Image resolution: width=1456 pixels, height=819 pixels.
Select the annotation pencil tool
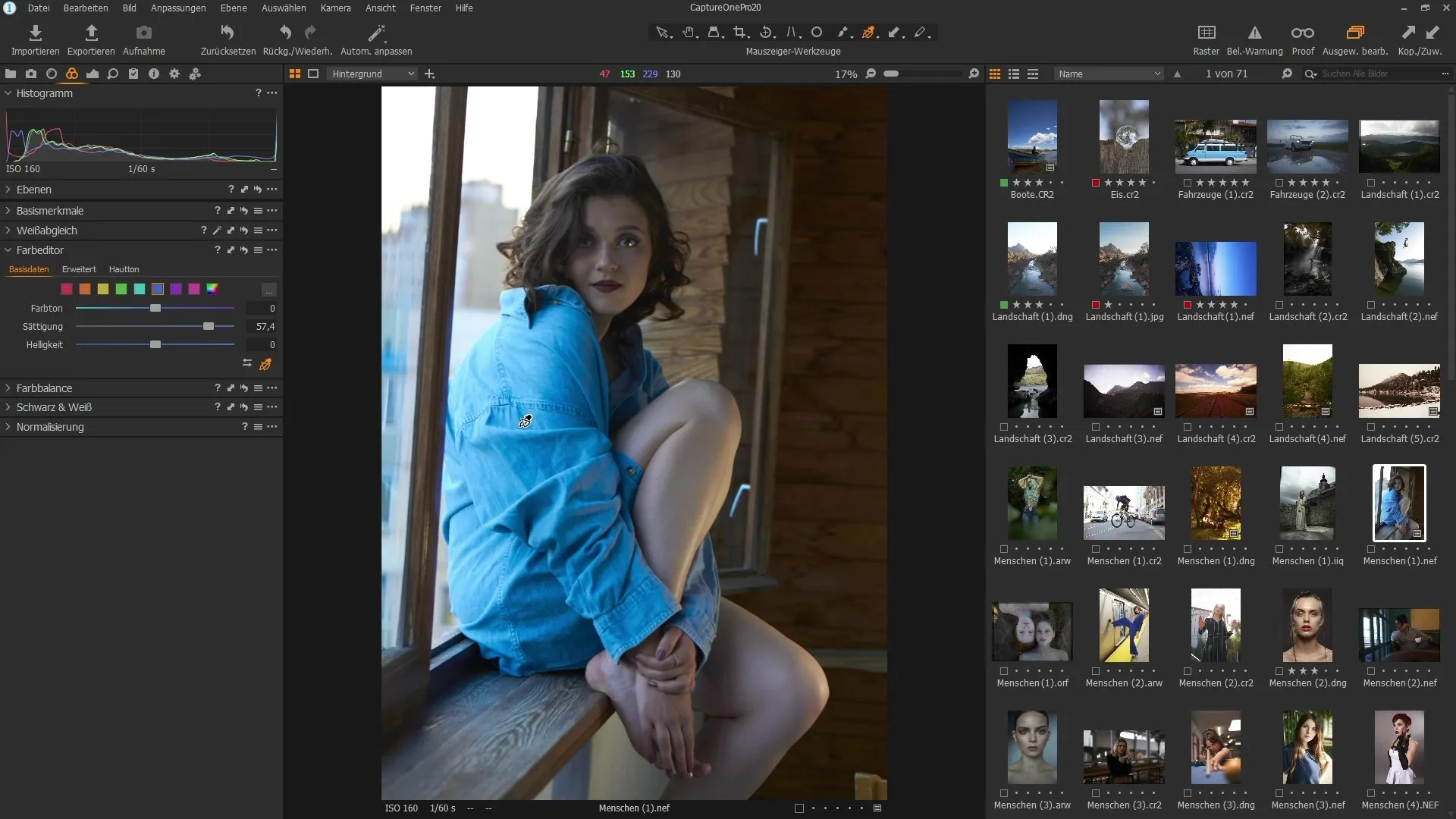[x=921, y=33]
